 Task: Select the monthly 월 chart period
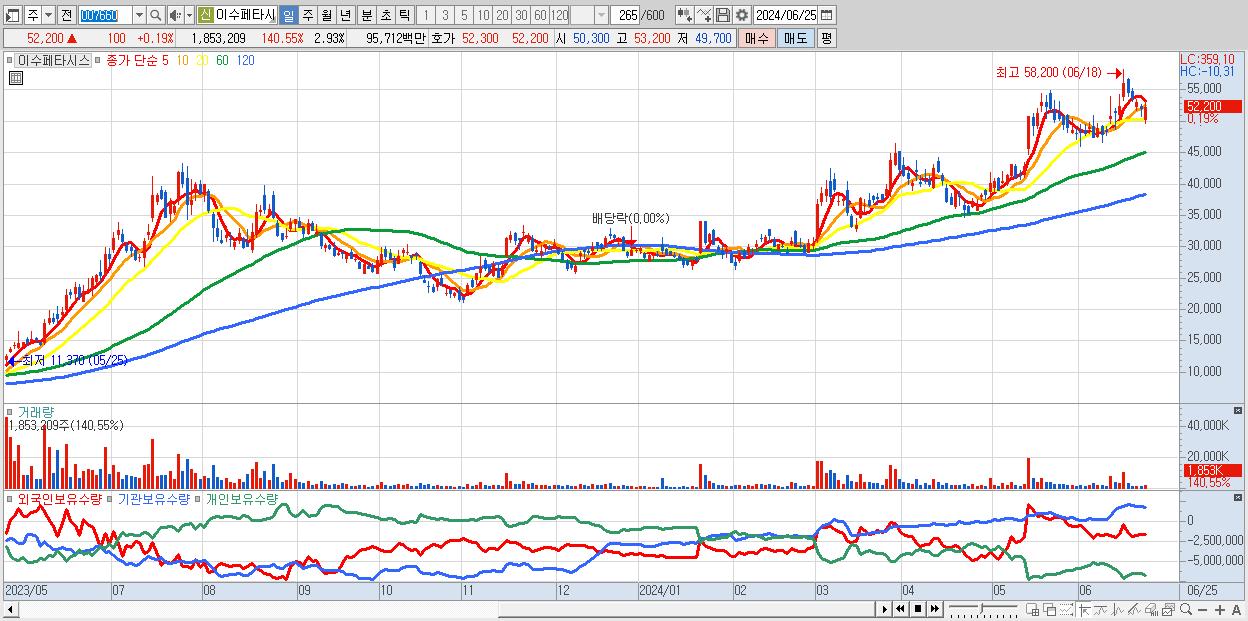327,15
